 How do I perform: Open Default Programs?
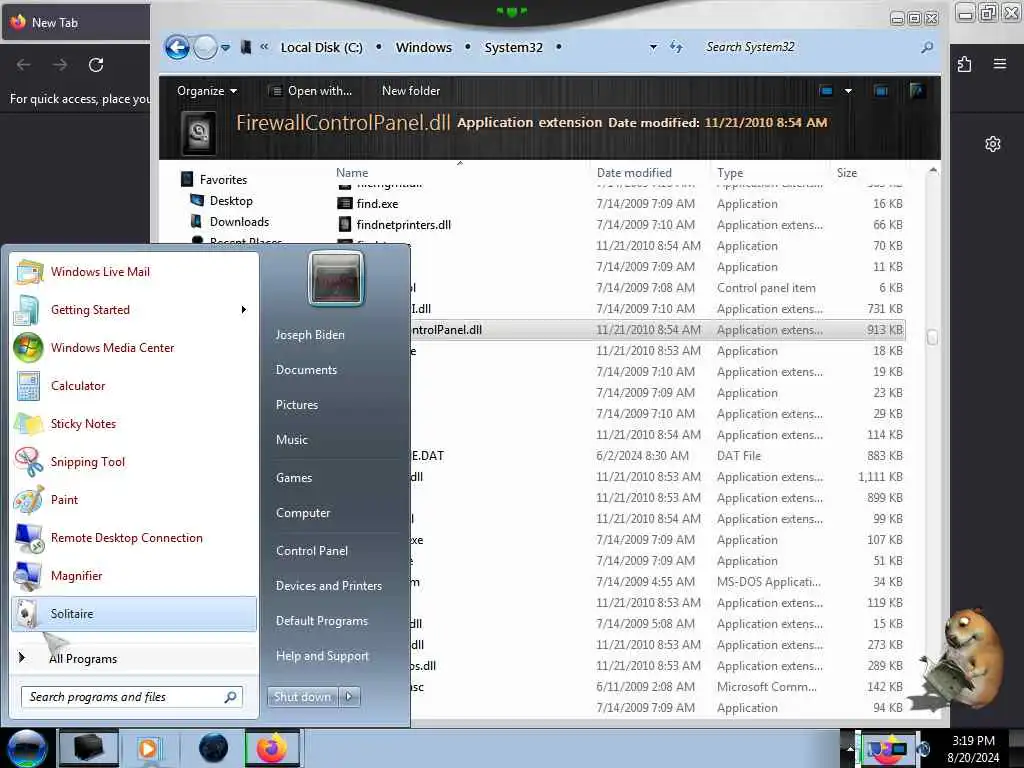coord(322,621)
